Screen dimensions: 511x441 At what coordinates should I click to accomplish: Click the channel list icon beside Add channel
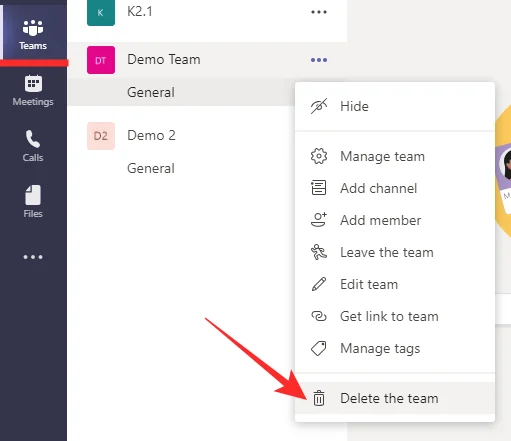tap(319, 188)
